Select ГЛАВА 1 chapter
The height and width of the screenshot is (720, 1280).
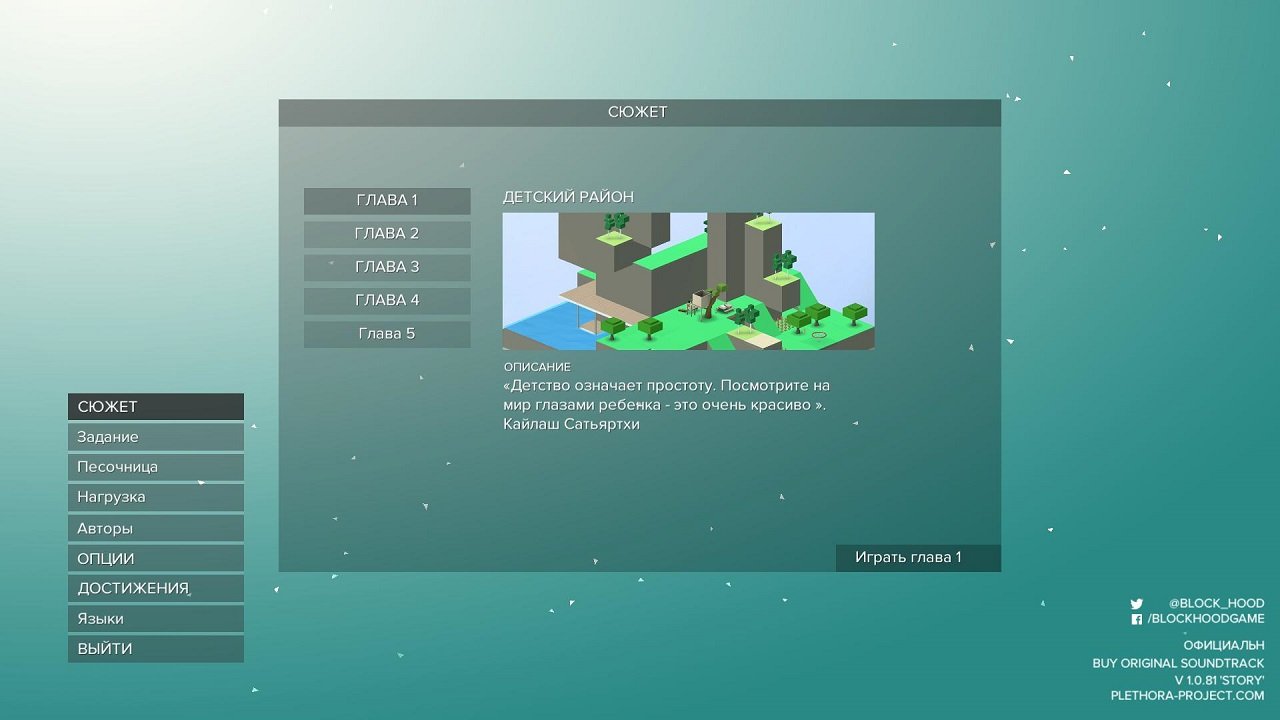pyautogui.click(x=386, y=200)
